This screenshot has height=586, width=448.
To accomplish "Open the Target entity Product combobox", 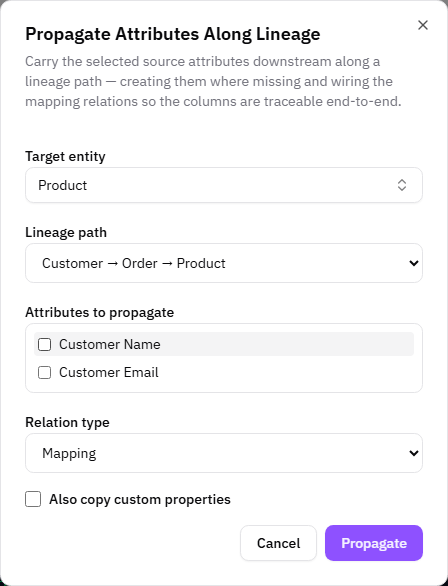I will [x=224, y=185].
